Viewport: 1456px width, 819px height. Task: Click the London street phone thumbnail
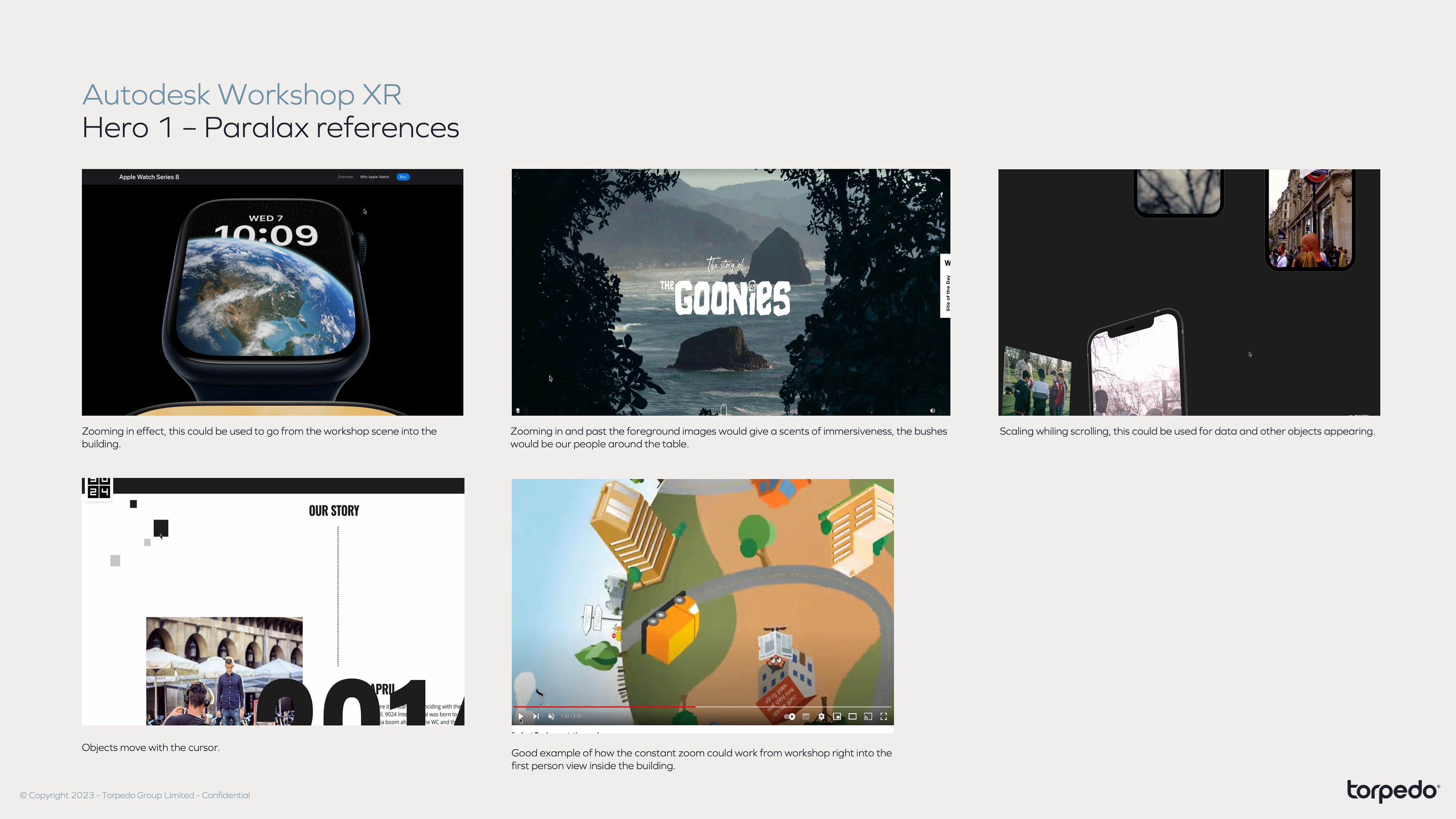point(1311,219)
